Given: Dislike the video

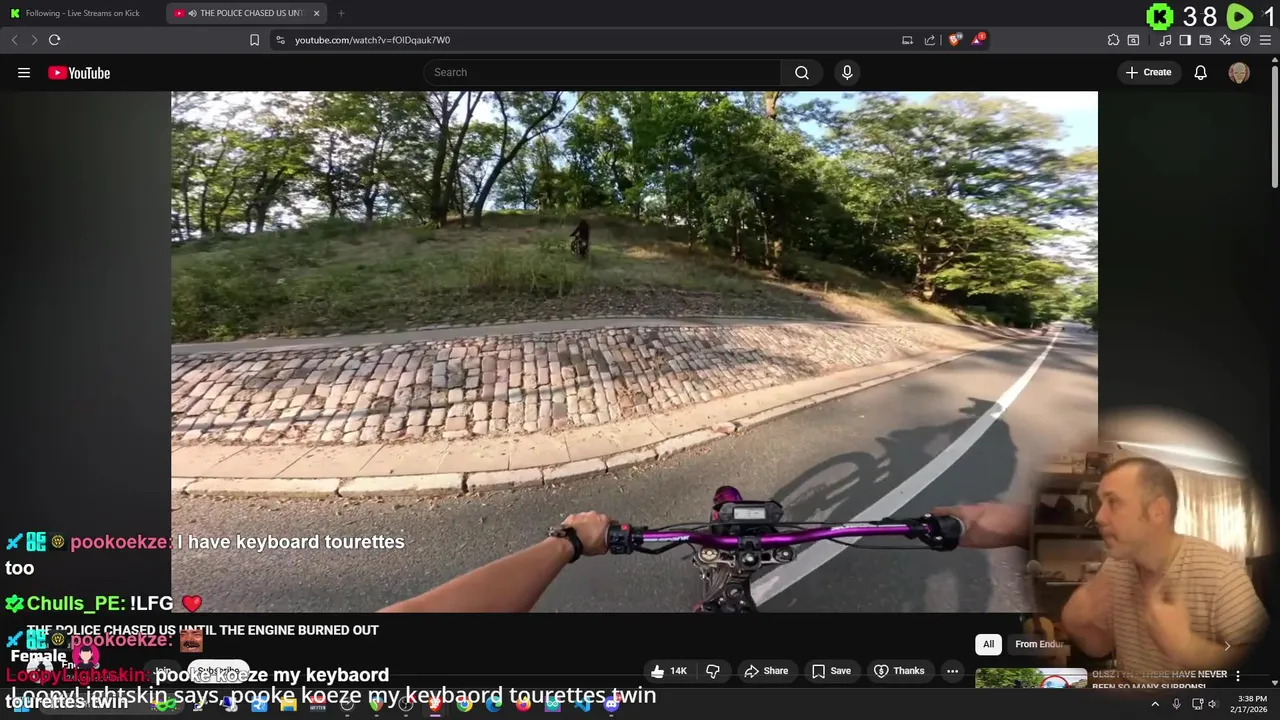Looking at the screenshot, I should 713,671.
